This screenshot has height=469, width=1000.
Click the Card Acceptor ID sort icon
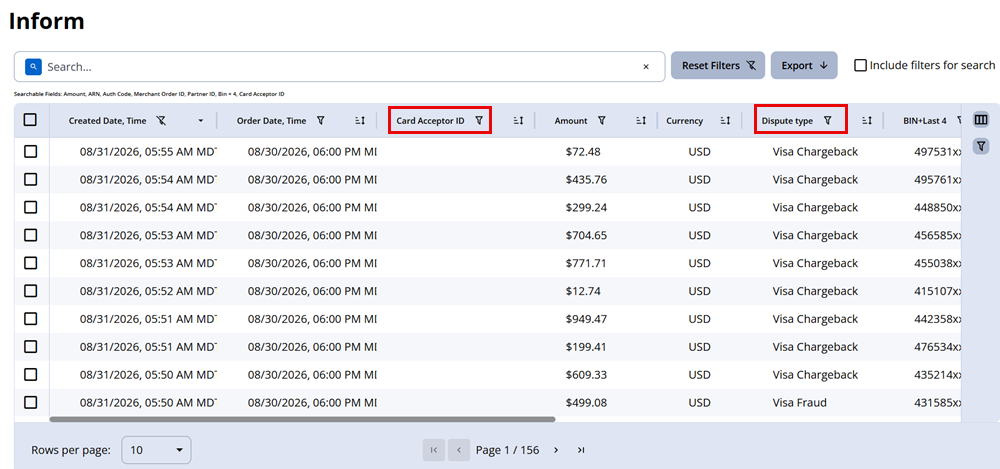pos(518,121)
